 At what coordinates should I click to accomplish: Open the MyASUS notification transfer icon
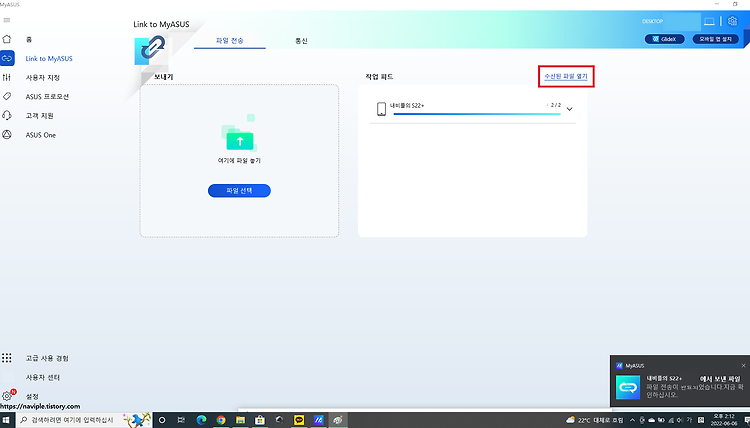628,387
